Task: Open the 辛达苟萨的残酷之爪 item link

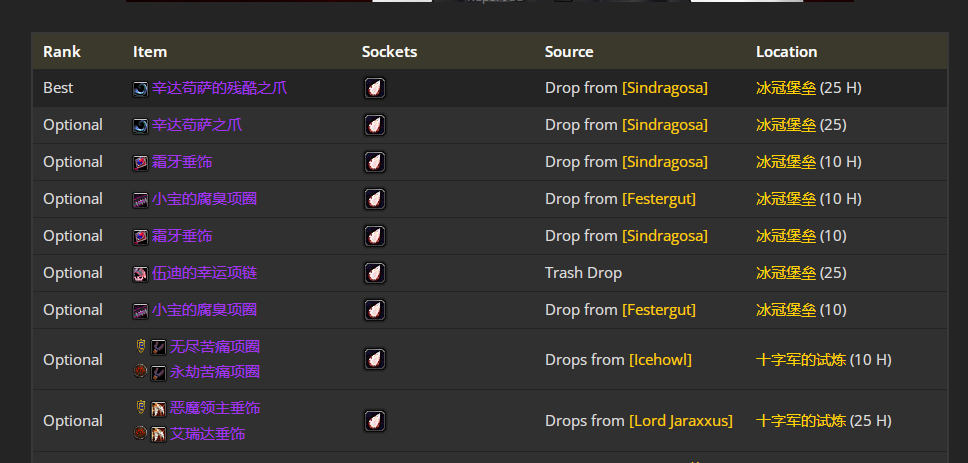Action: (x=219, y=88)
